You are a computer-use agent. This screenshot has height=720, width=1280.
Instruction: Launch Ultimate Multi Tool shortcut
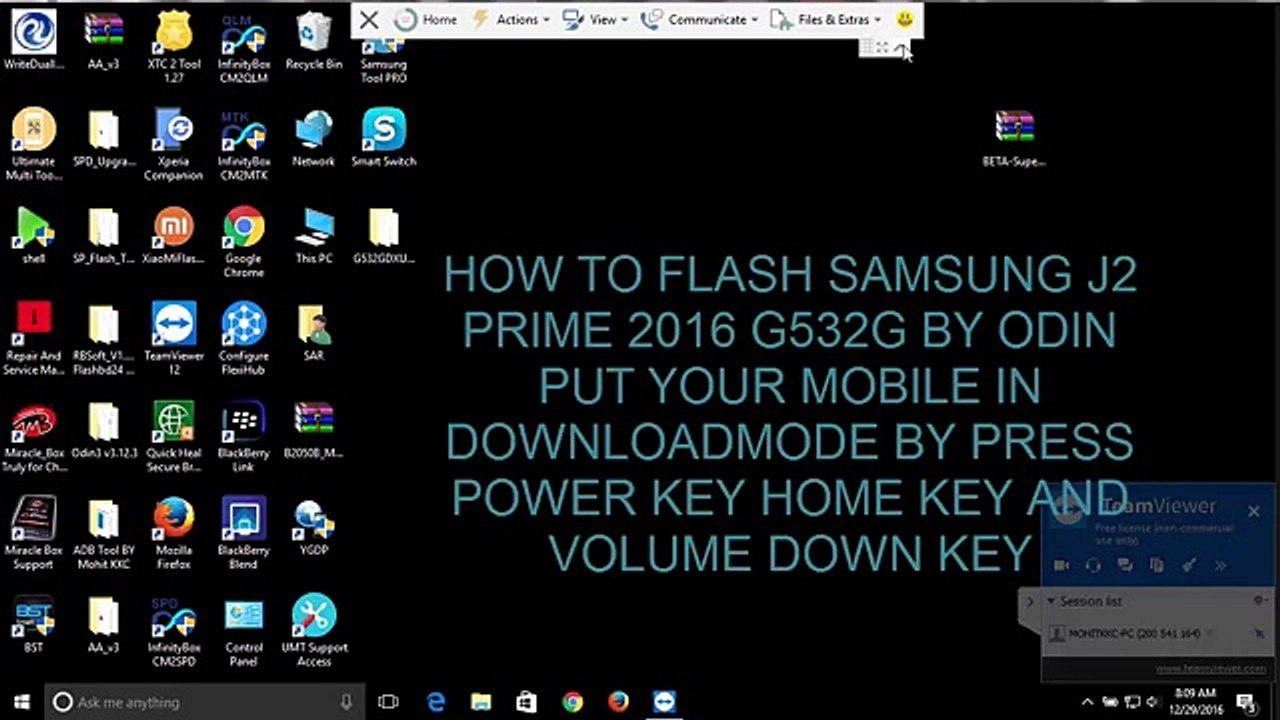(34, 144)
